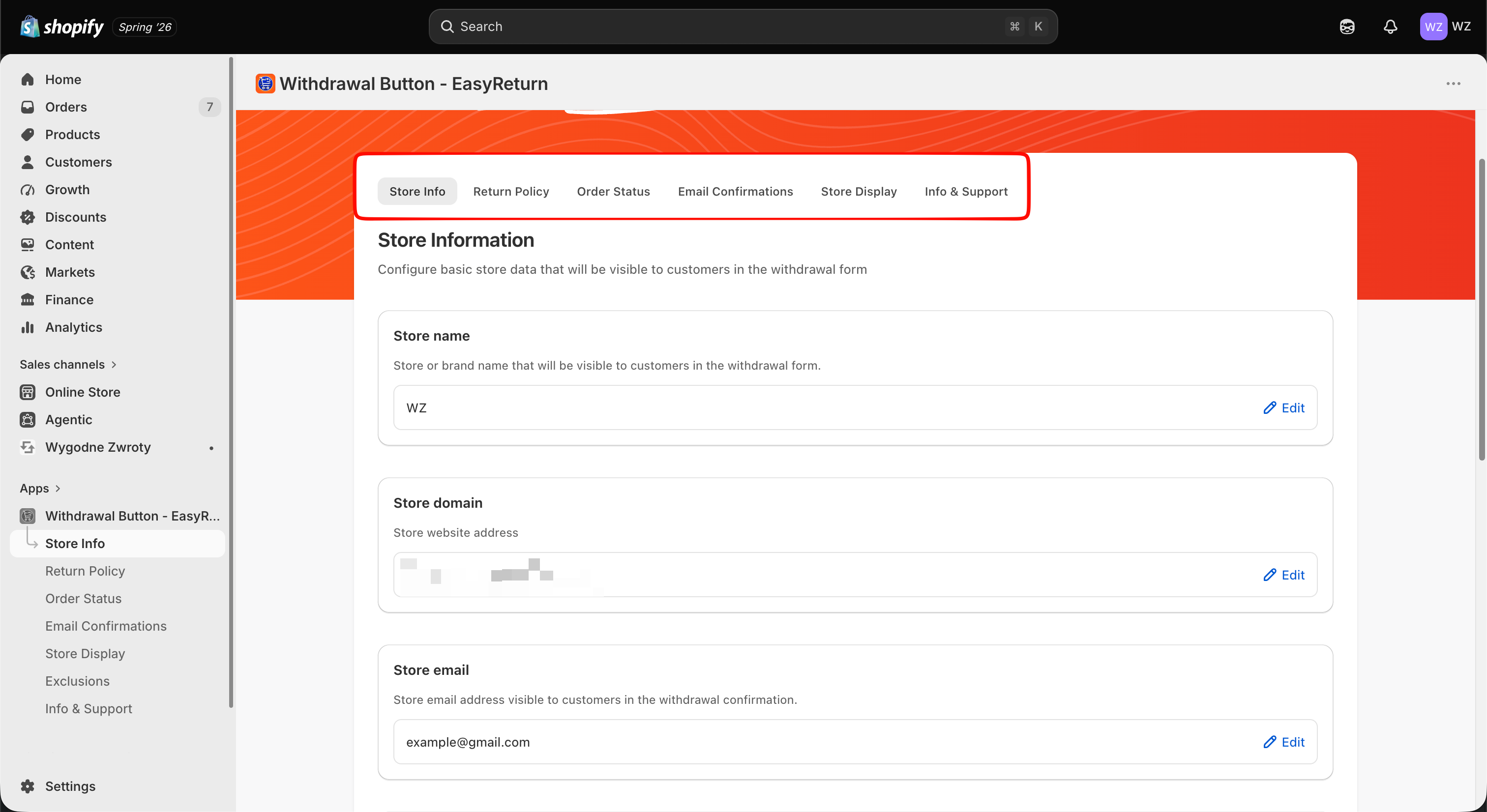Expand the Apps section
The height and width of the screenshot is (812, 1487).
coord(40,489)
